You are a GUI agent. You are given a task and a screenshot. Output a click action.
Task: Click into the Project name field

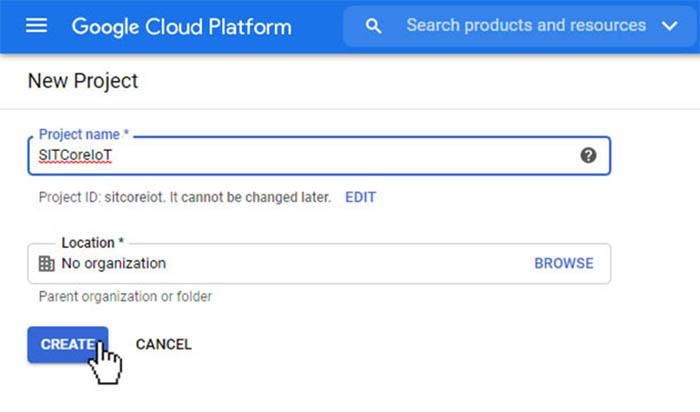(319, 155)
